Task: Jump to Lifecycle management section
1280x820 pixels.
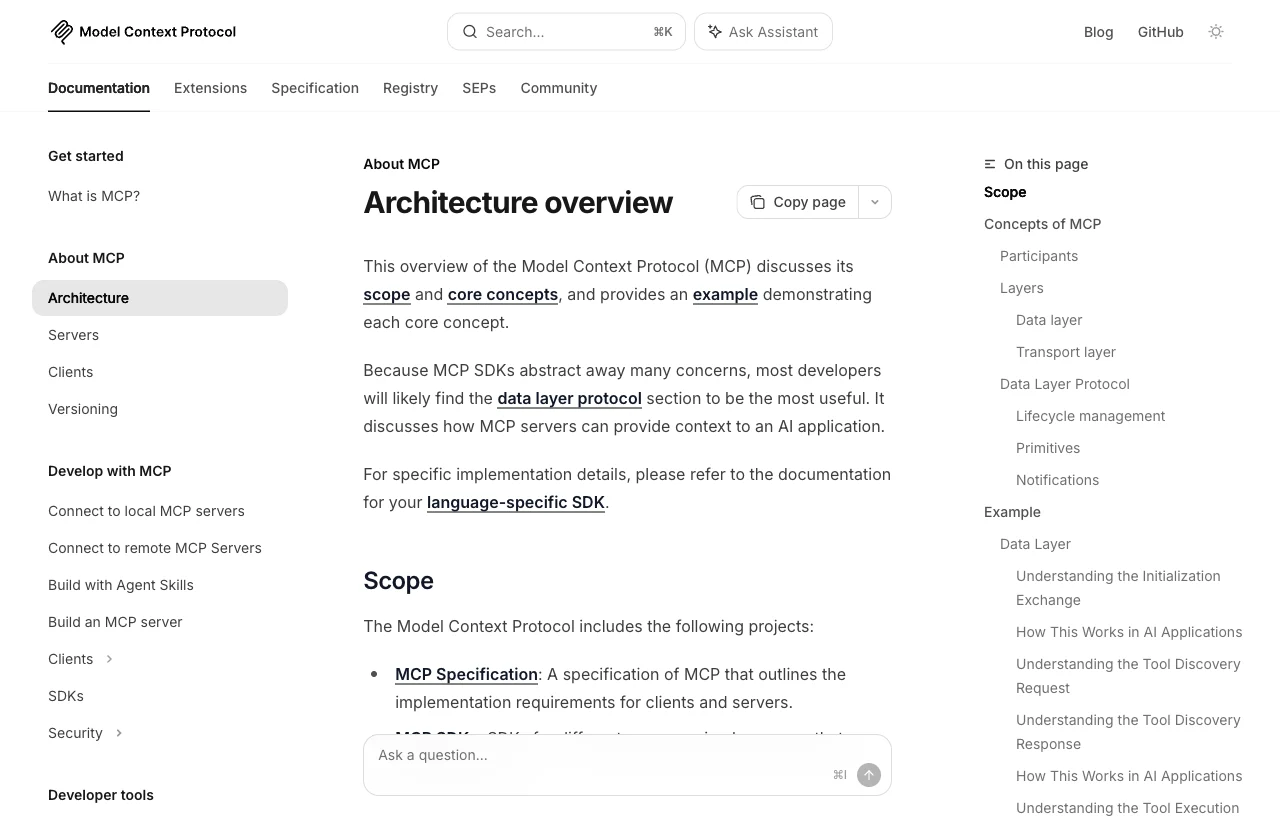Action: click(x=1091, y=416)
